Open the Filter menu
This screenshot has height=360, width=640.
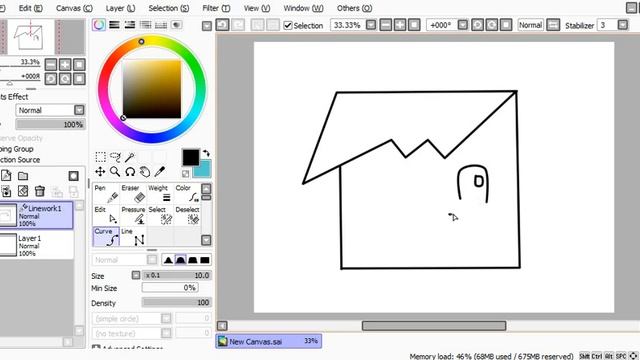click(216, 8)
